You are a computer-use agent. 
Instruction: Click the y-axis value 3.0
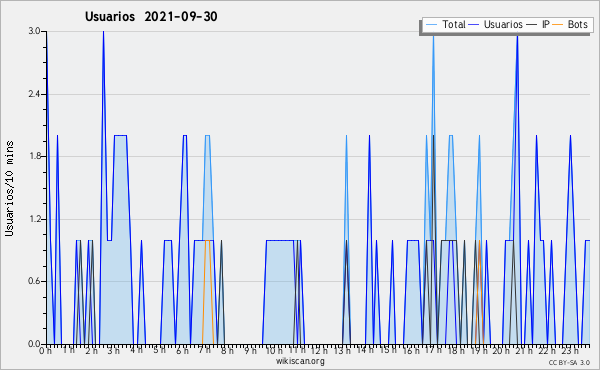[x=34, y=31]
